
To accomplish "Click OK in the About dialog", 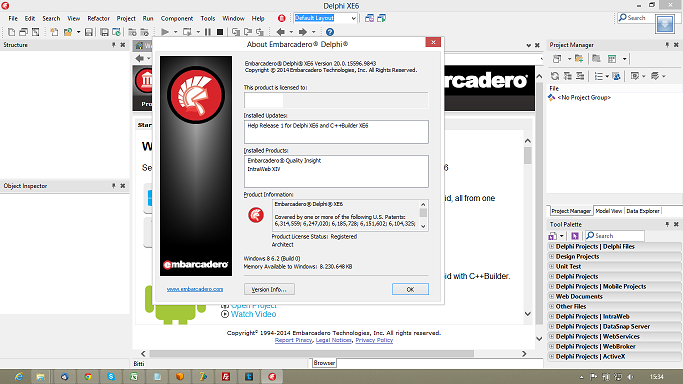I will pyautogui.click(x=410, y=290).
